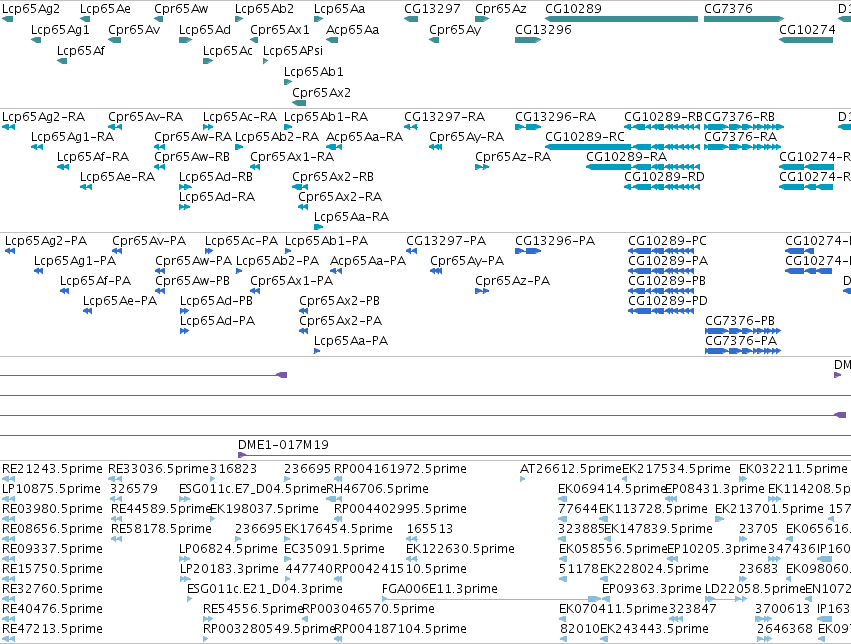Open the Lcp65Ad-RB transcript label
Image resolution: width=851 pixels, height=644 pixels.
tap(216, 177)
